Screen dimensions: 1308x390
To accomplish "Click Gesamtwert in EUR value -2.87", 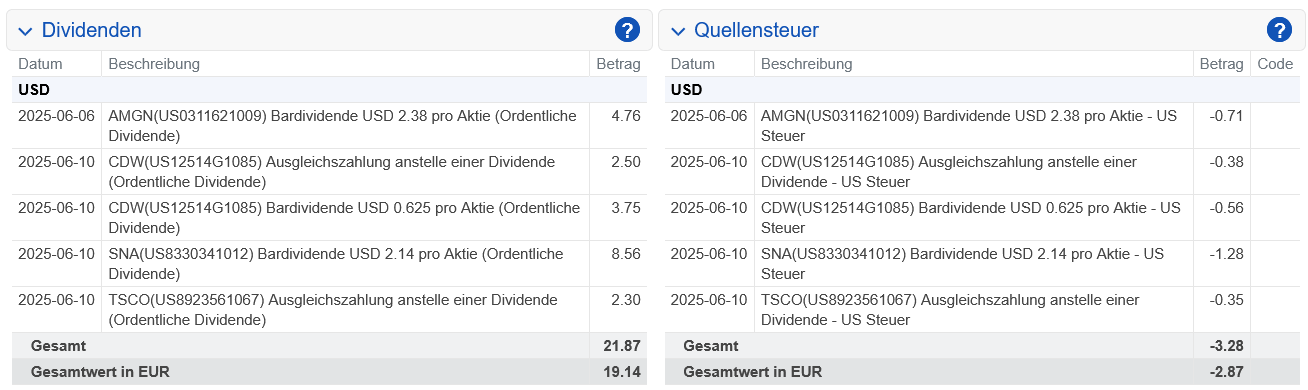I will (1226, 371).
